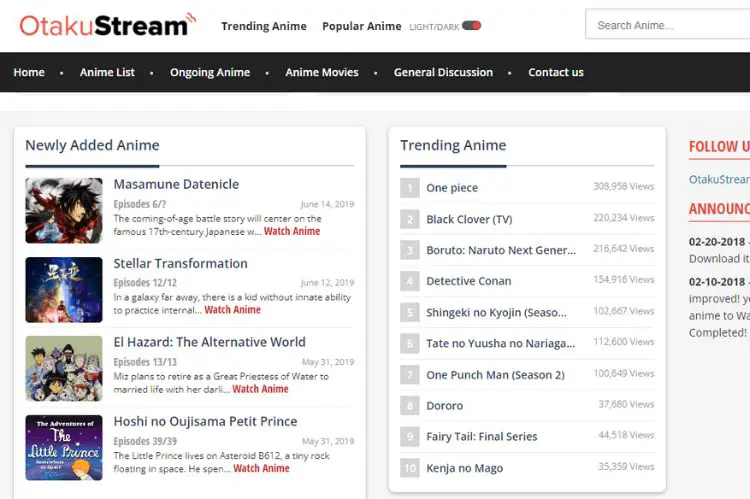Click the Episodes 6/? label
Image resolution: width=750 pixels, height=499 pixels.
point(140,204)
